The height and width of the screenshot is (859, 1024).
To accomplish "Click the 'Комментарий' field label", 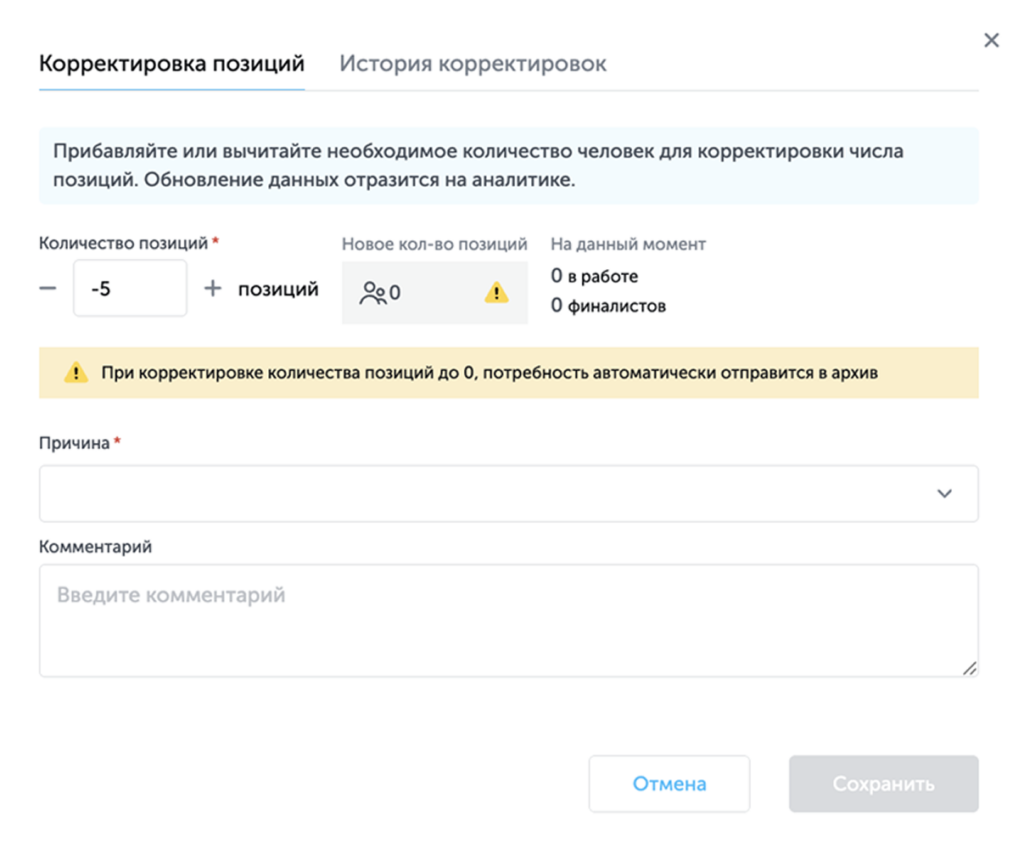I will pyautogui.click(x=95, y=547).
